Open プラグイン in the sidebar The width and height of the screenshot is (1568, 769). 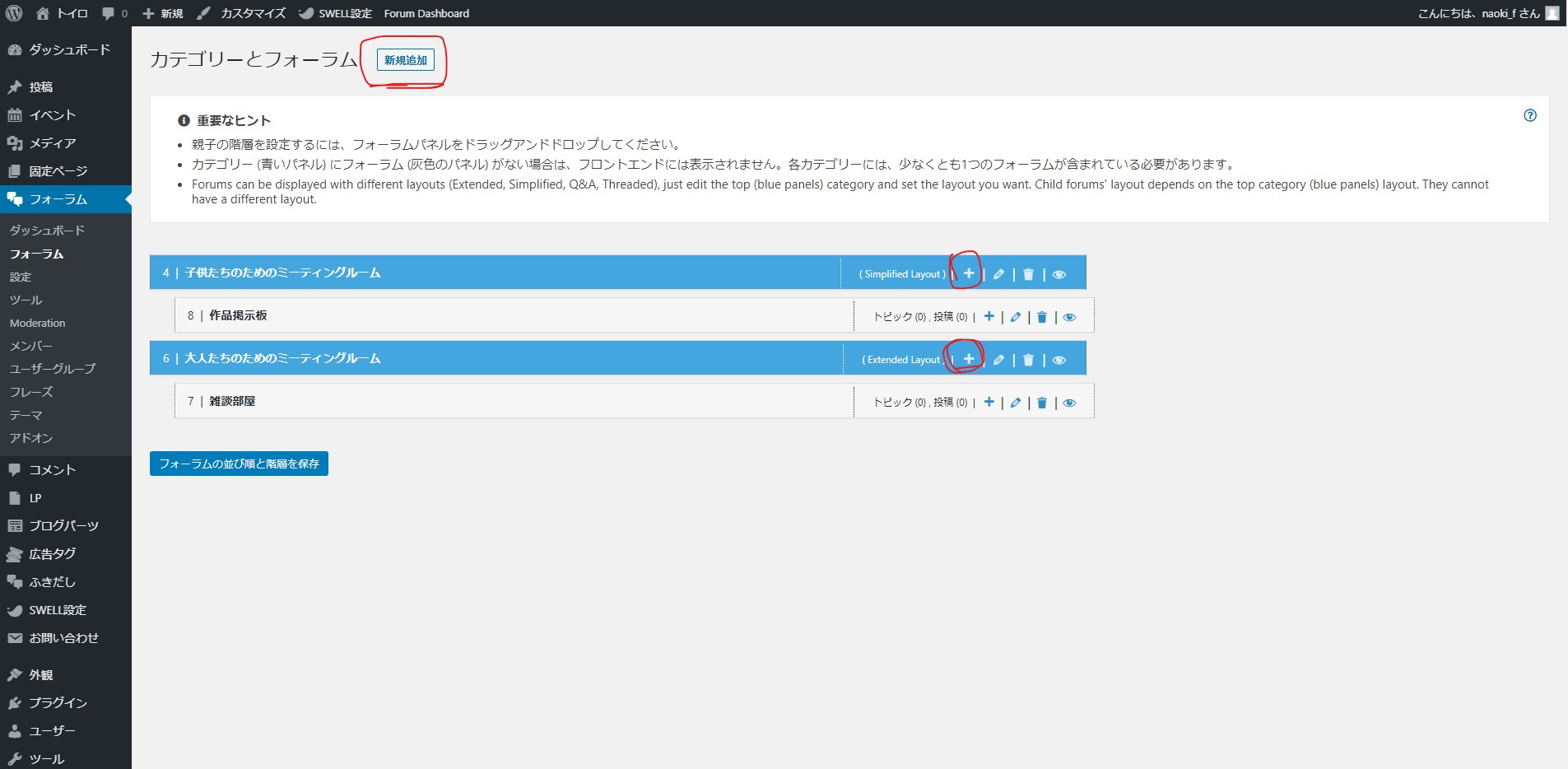(x=58, y=702)
